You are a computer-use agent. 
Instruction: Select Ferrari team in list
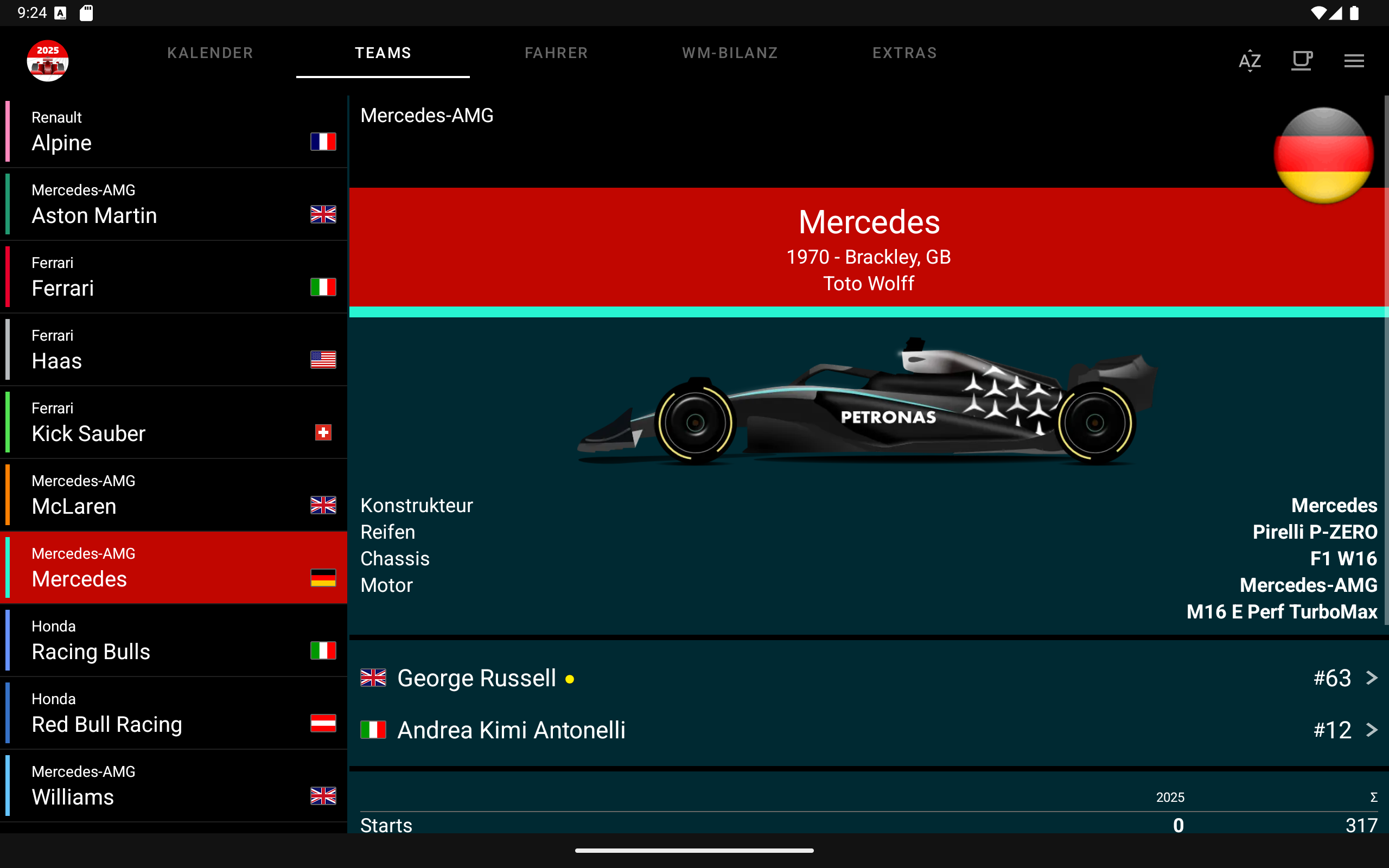[172, 277]
